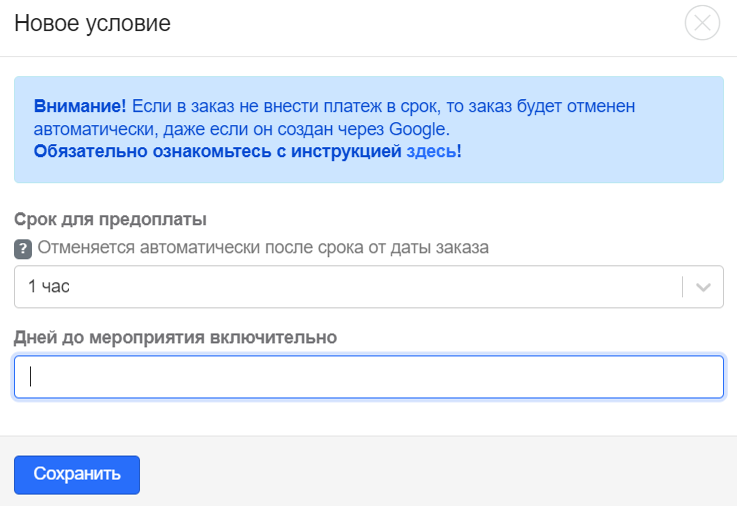The width and height of the screenshot is (737, 506).
Task: Click the "Обязательно ознакомьтесь с инструкцией" text
Action: pyautogui.click(x=217, y=152)
